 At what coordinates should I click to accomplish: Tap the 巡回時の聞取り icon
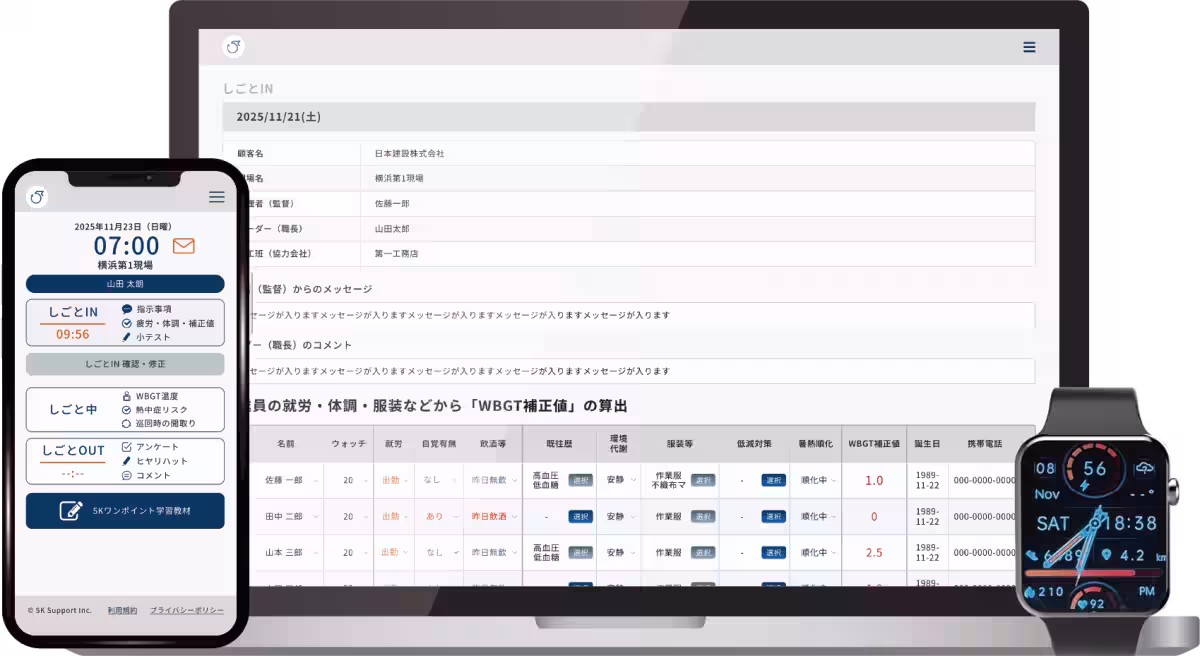coord(124,424)
